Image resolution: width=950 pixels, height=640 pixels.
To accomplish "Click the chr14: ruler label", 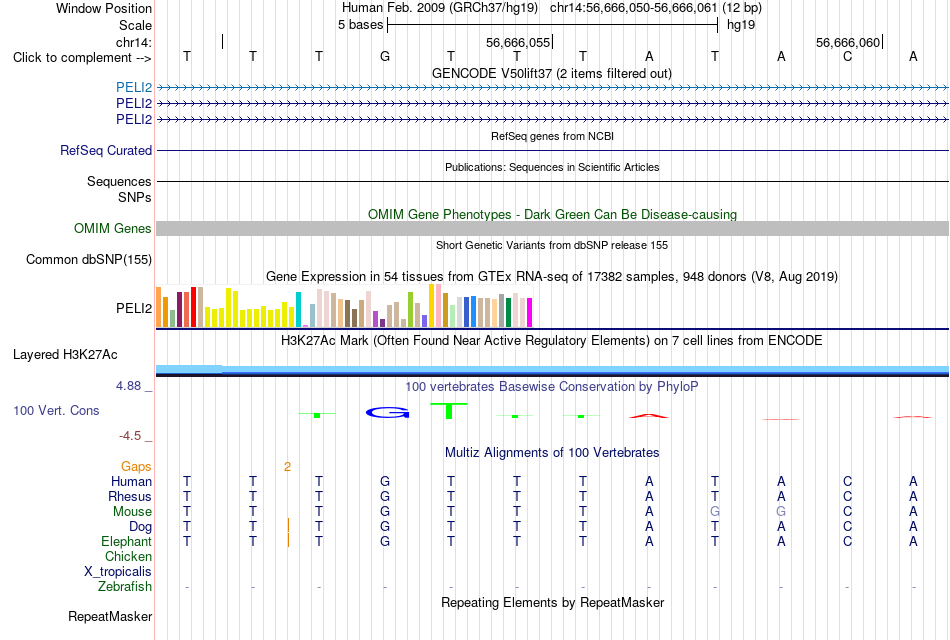I will (134, 42).
